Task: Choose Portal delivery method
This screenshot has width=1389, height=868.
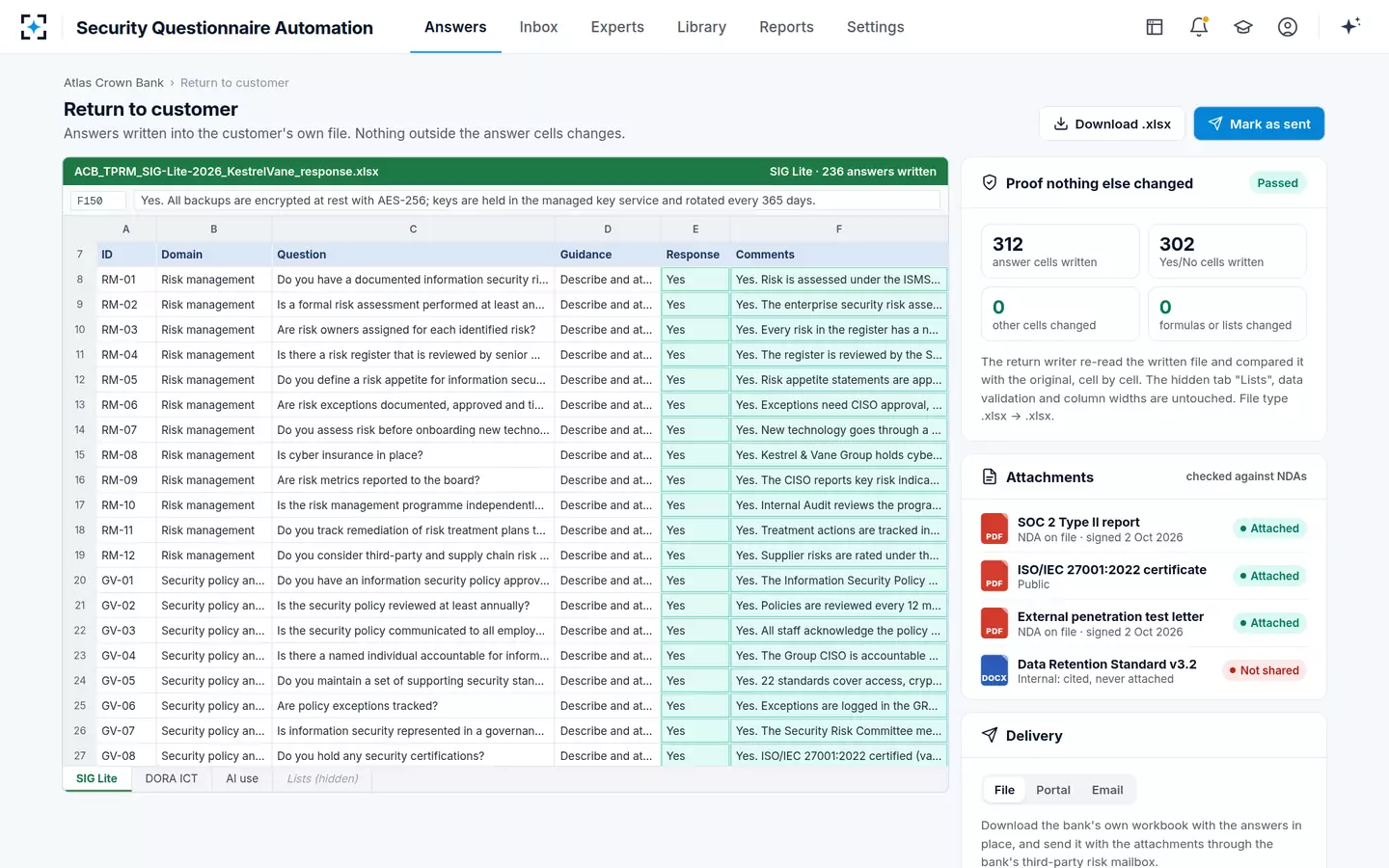Action: 1053,790
